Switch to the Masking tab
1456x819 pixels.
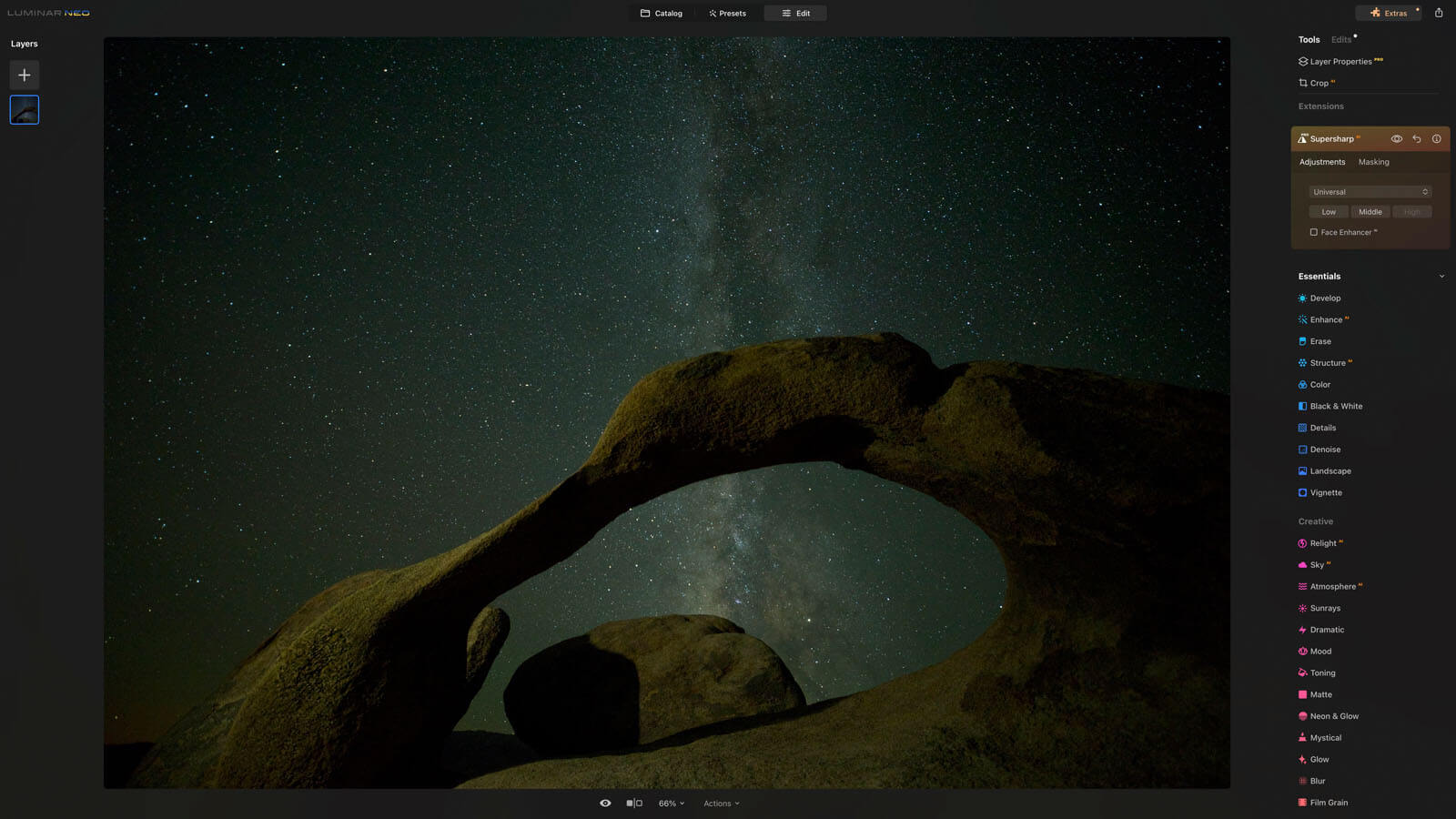coord(1373,162)
